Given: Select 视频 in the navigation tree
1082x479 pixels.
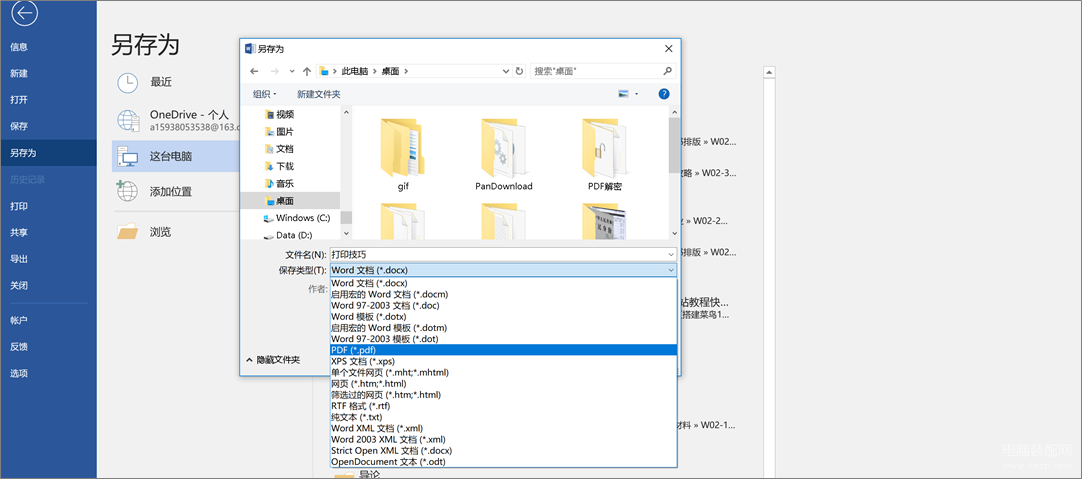Looking at the screenshot, I should click(x=285, y=115).
